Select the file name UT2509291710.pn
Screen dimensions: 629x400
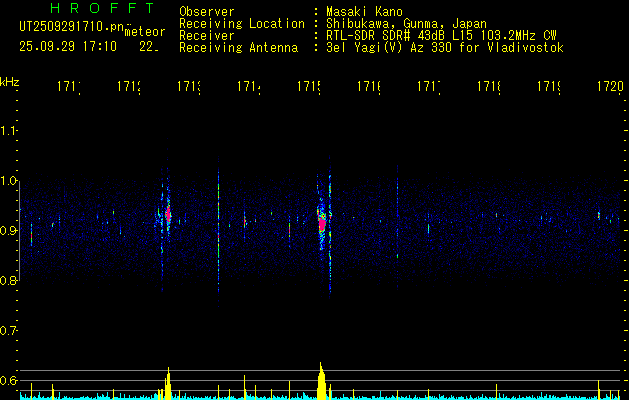[x=72, y=27]
